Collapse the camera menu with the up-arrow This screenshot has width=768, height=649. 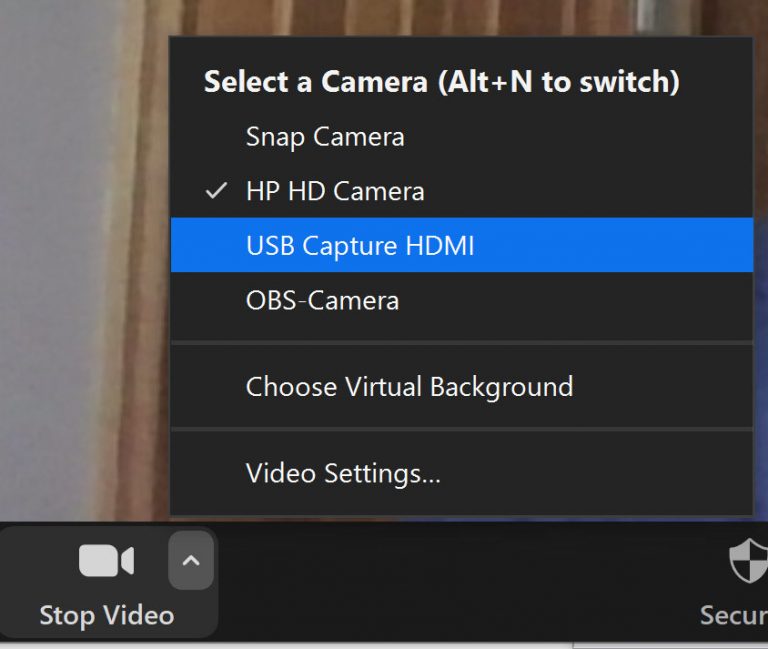coord(191,561)
